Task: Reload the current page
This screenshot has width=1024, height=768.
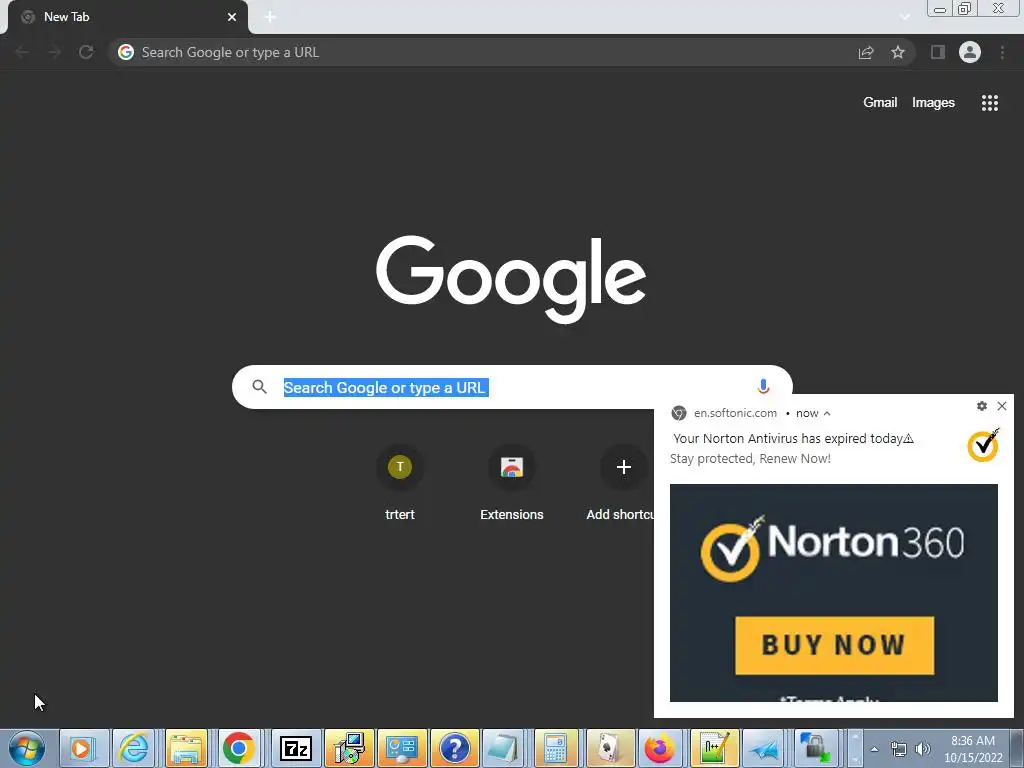Action: (86, 52)
